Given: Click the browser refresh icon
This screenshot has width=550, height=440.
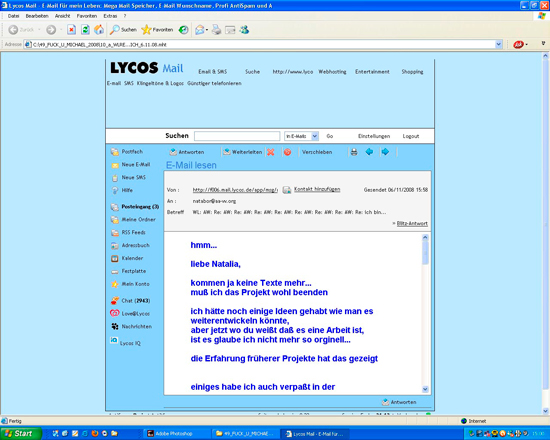Looking at the screenshot, I should coord(85,30).
